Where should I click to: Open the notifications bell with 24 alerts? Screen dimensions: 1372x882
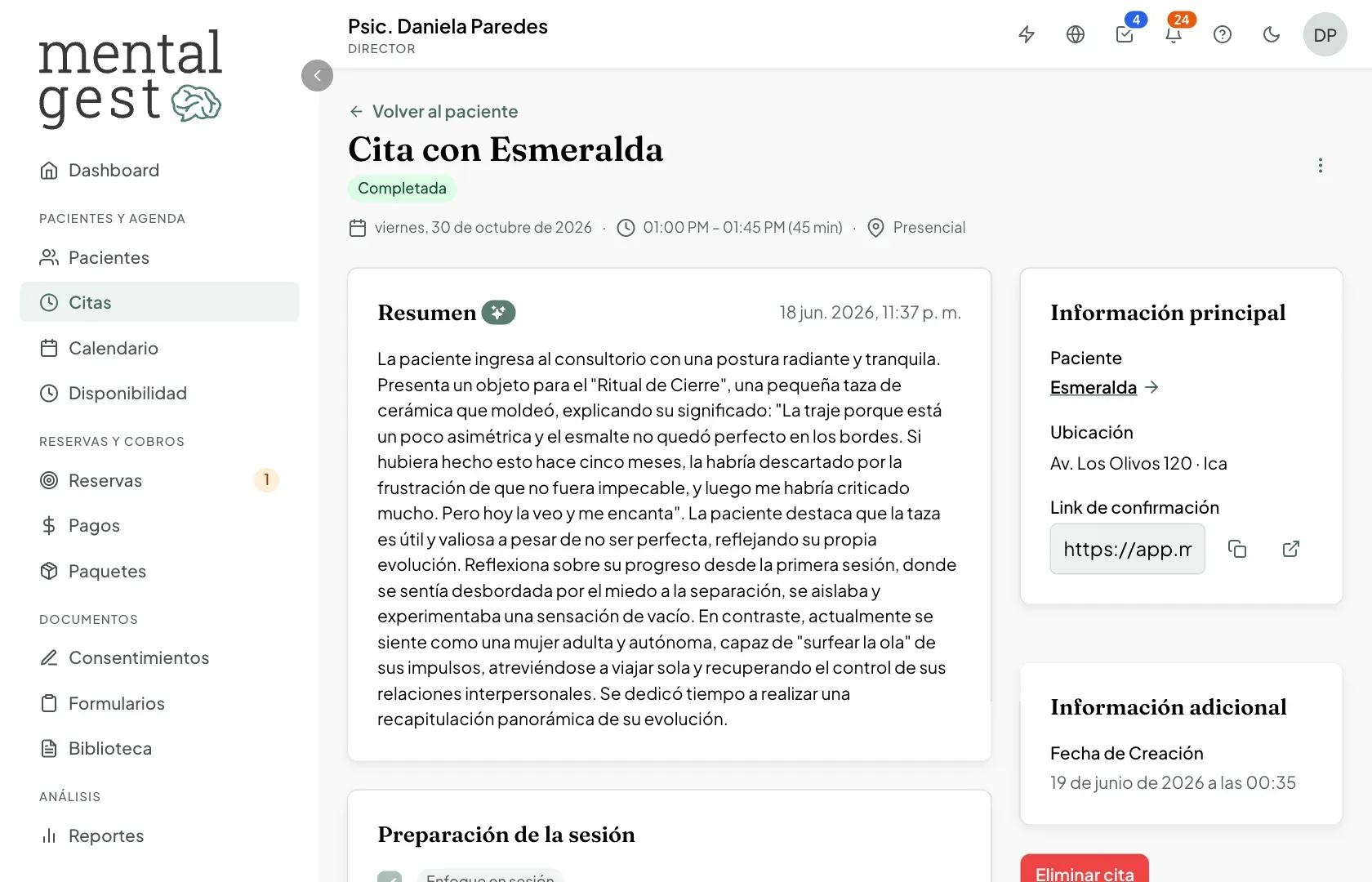click(x=1174, y=34)
